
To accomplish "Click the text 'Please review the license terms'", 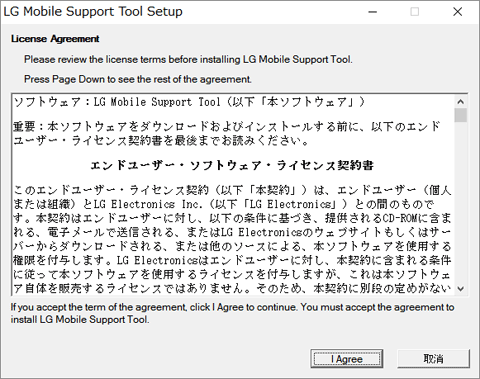I will [188, 60].
